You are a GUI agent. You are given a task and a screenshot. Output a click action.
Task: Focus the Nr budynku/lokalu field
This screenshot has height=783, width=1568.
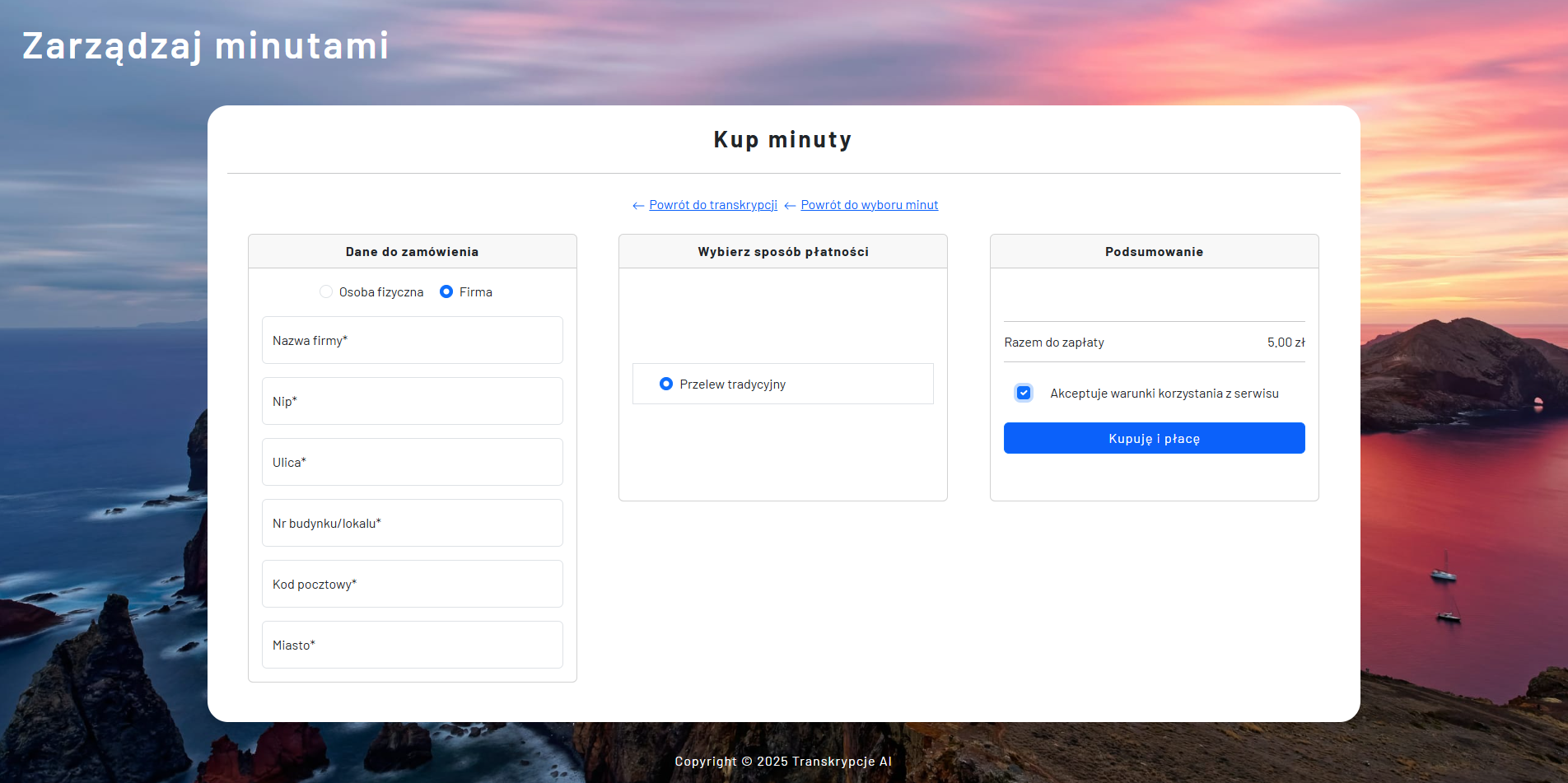click(412, 524)
